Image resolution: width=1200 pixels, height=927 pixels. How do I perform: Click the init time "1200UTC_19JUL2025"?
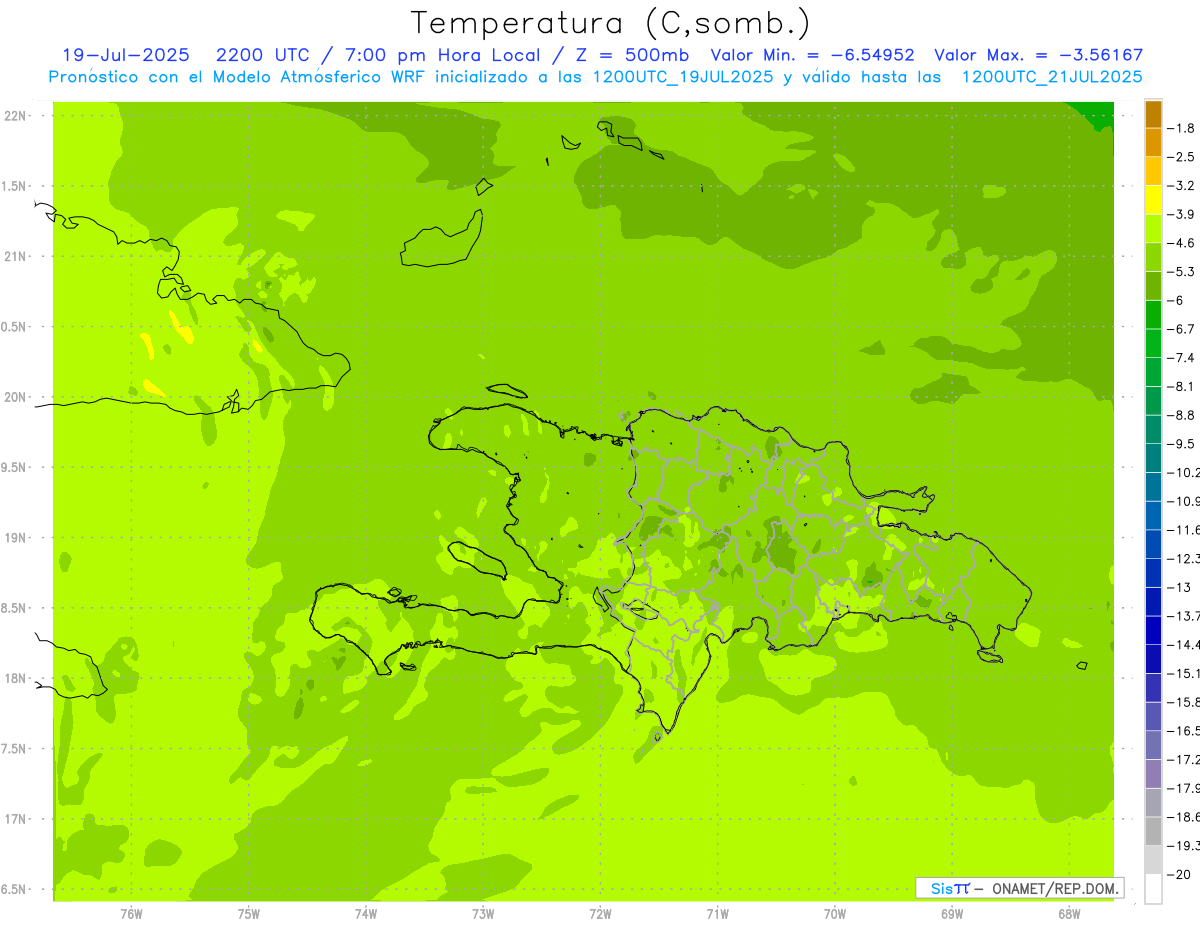click(x=683, y=77)
